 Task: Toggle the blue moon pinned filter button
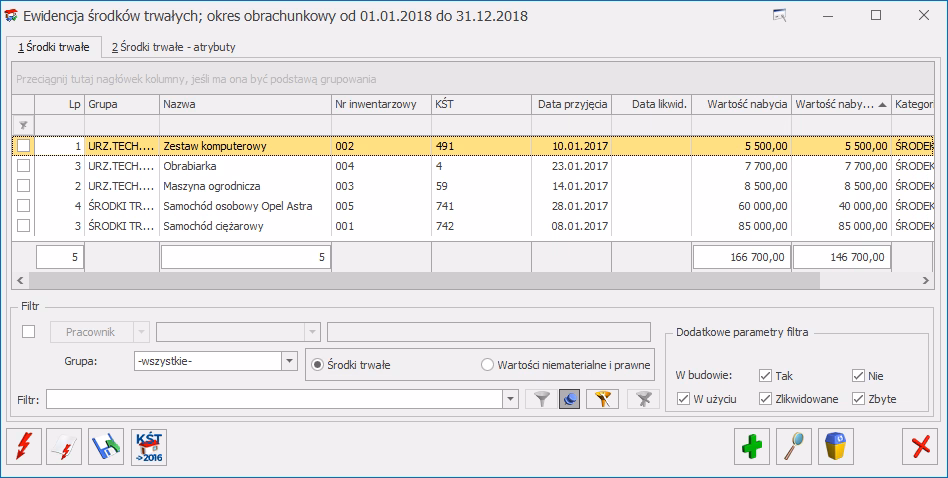tap(571, 399)
